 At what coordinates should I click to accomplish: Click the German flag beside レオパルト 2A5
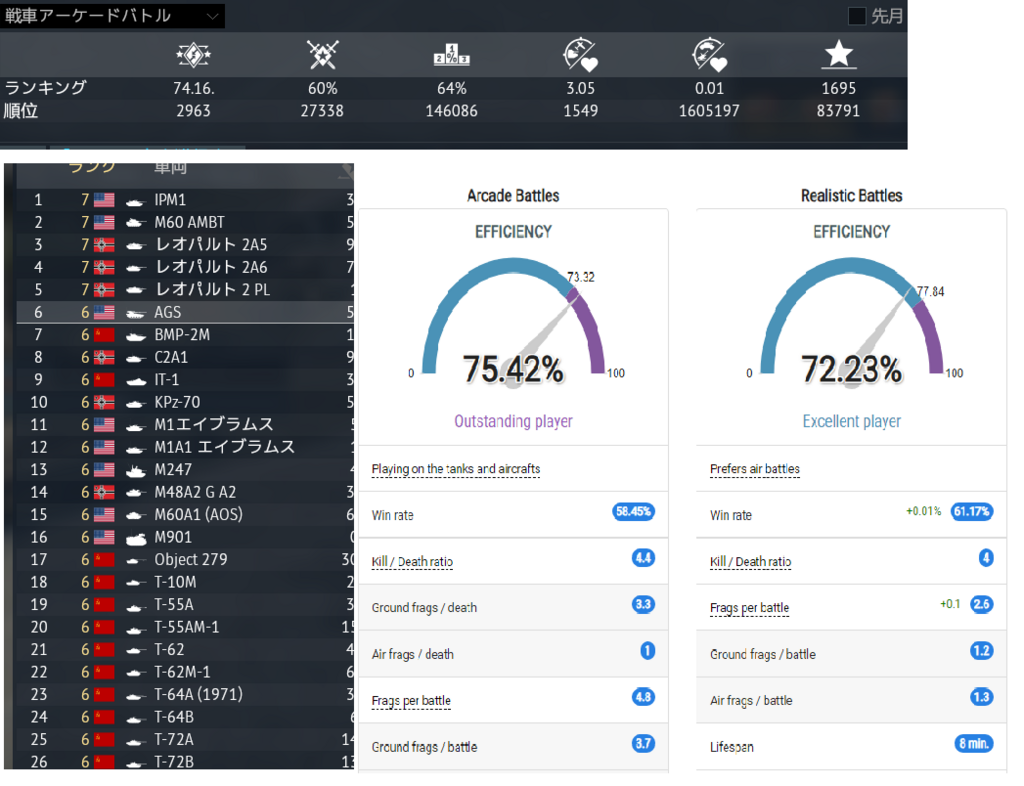tap(104, 245)
